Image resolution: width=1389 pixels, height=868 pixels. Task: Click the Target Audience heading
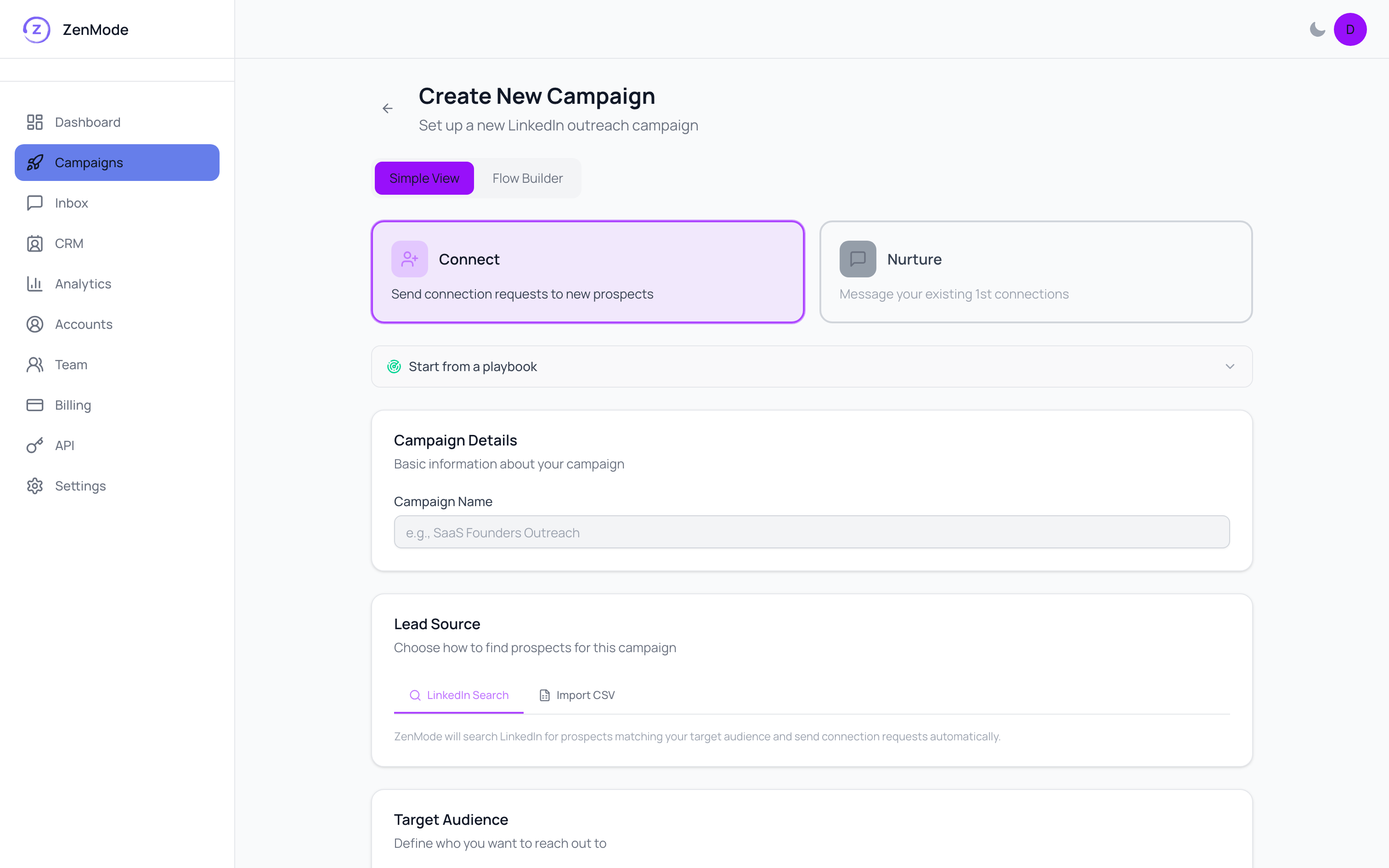tap(451, 820)
